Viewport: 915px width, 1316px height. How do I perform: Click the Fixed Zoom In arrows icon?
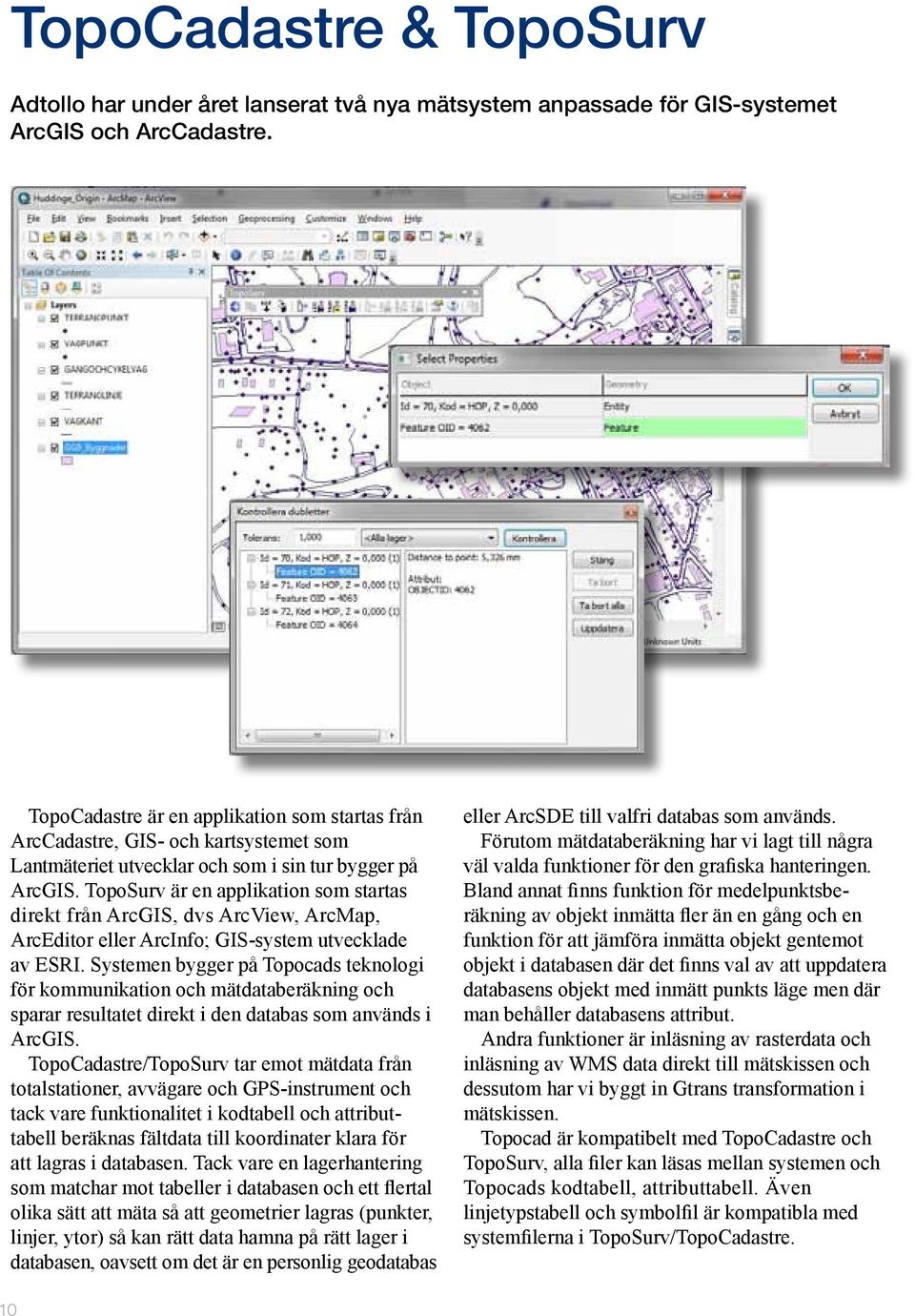(100, 256)
